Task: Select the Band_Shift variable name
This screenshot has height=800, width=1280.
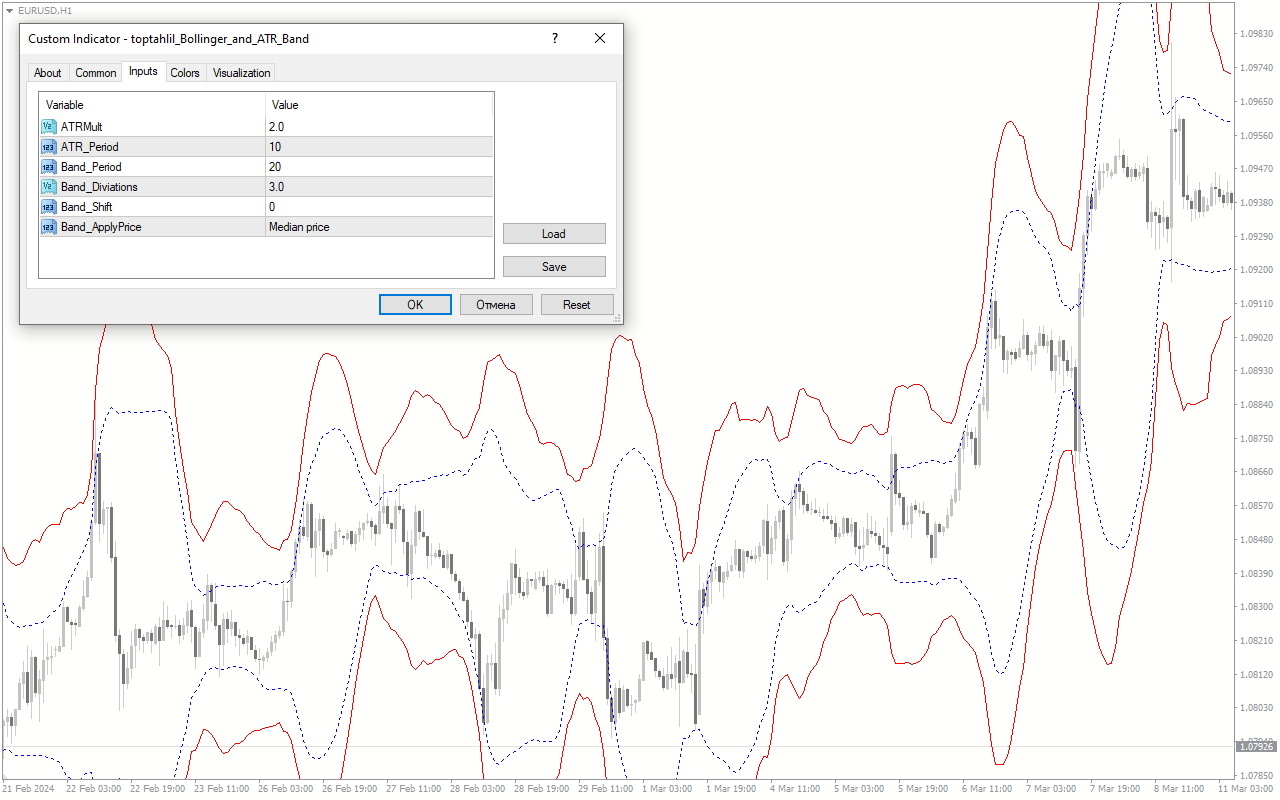Action: 86,207
